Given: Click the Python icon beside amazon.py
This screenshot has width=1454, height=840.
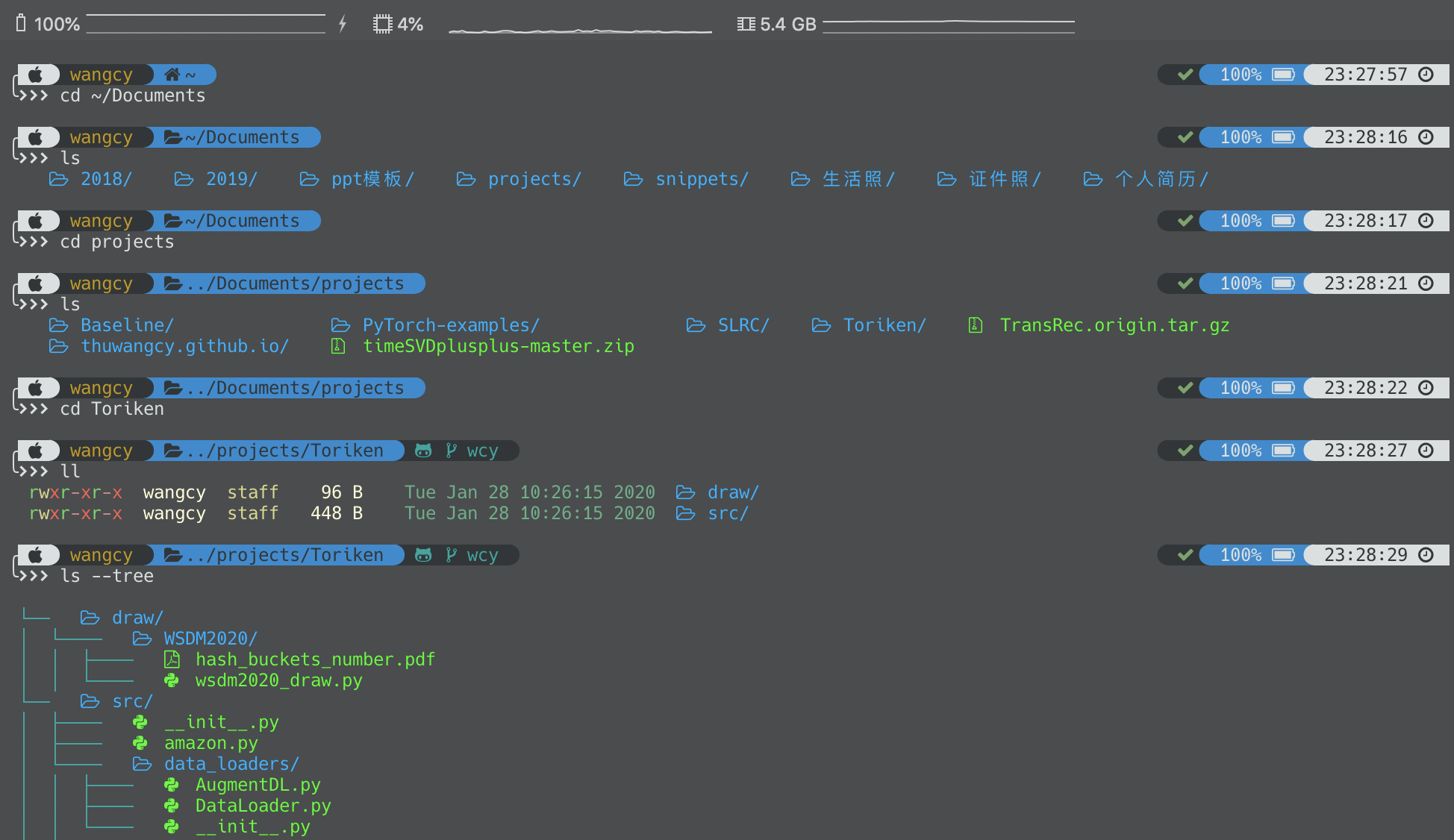Looking at the screenshot, I should 140,743.
